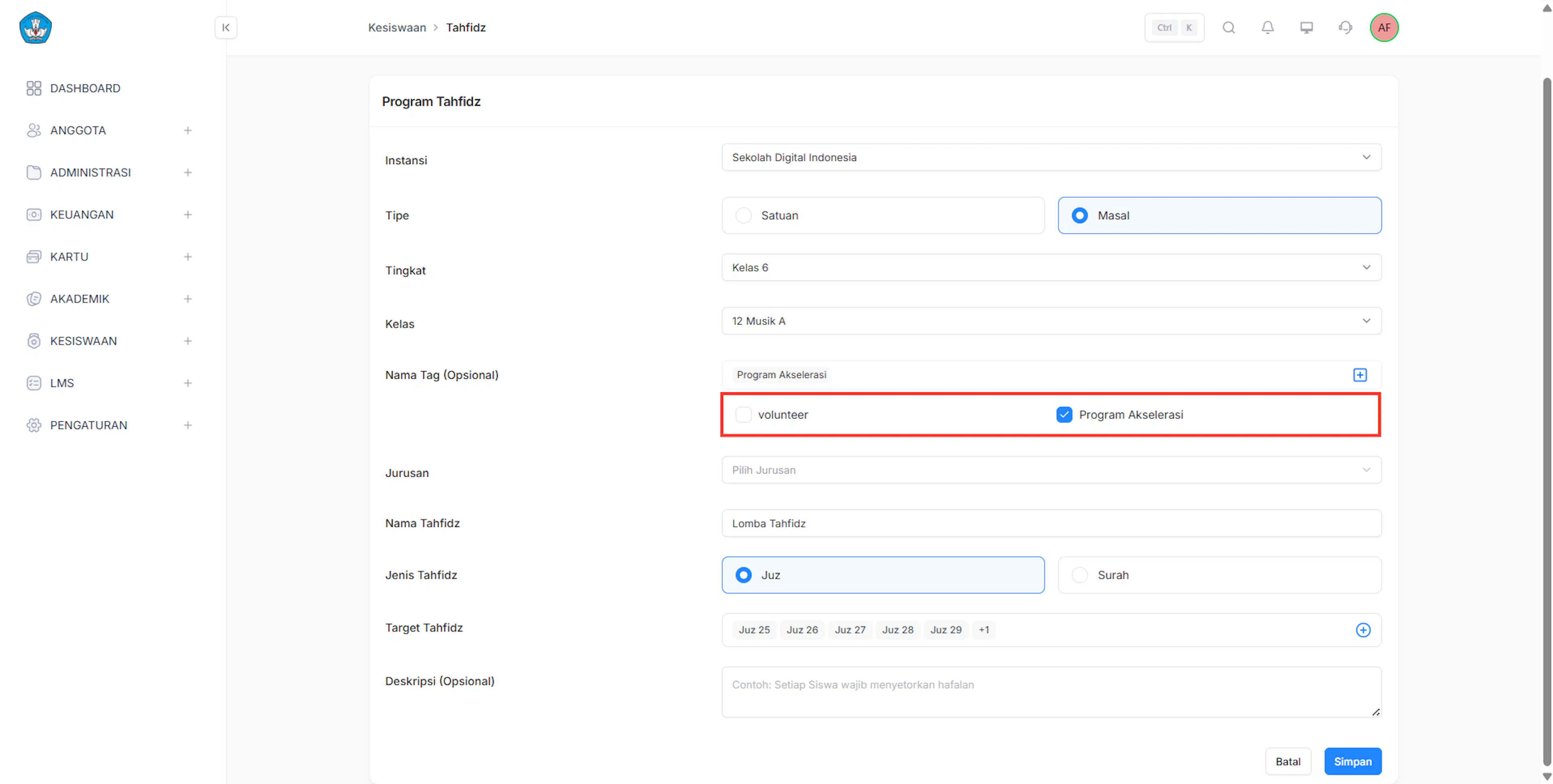Image resolution: width=1553 pixels, height=784 pixels.
Task: Click the Nama Tahfidz input field
Action: [1051, 524]
